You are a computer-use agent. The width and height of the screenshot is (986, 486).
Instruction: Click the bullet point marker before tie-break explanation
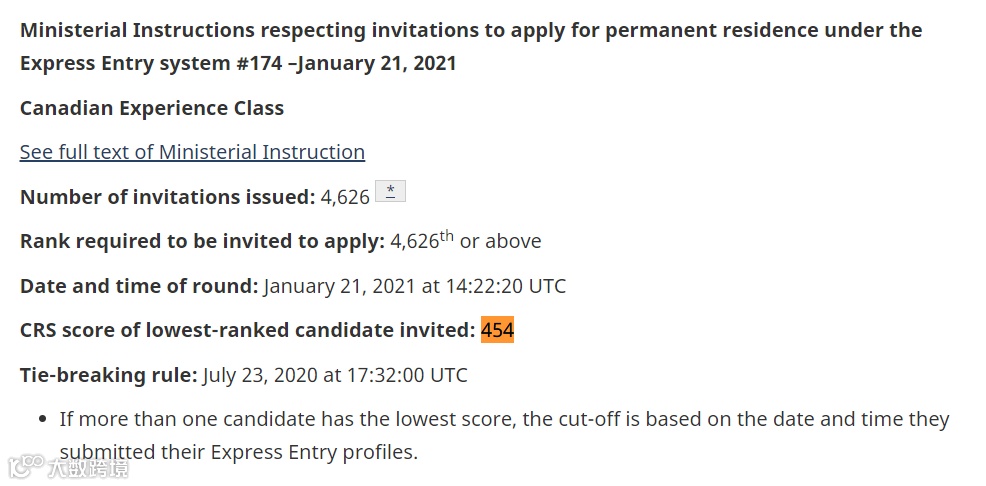(43, 419)
